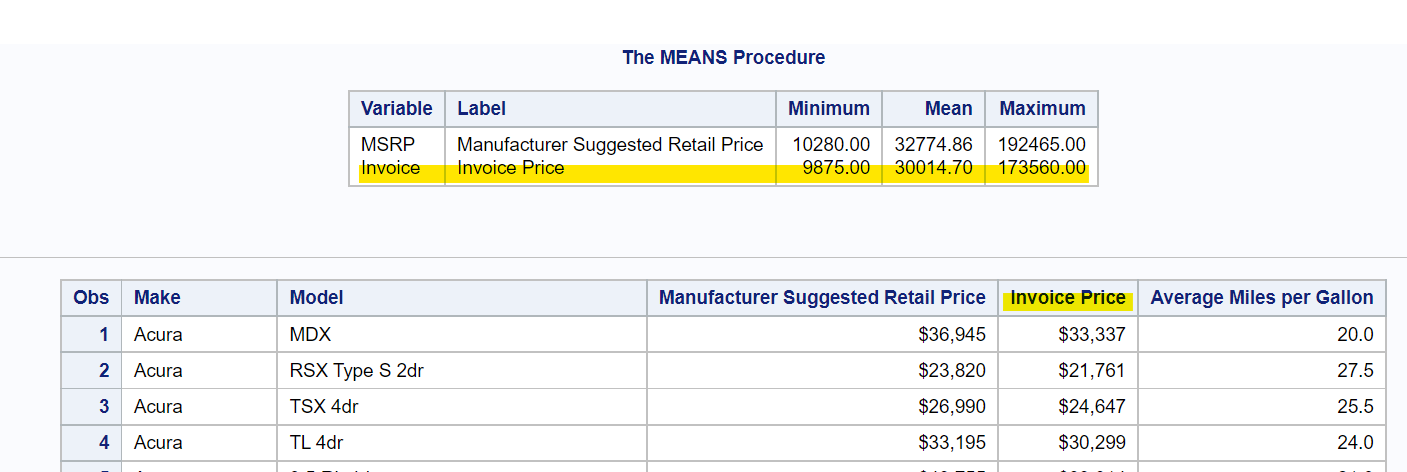The image size is (1407, 472).
Task: Click the MSRP variable name
Action: [382, 145]
